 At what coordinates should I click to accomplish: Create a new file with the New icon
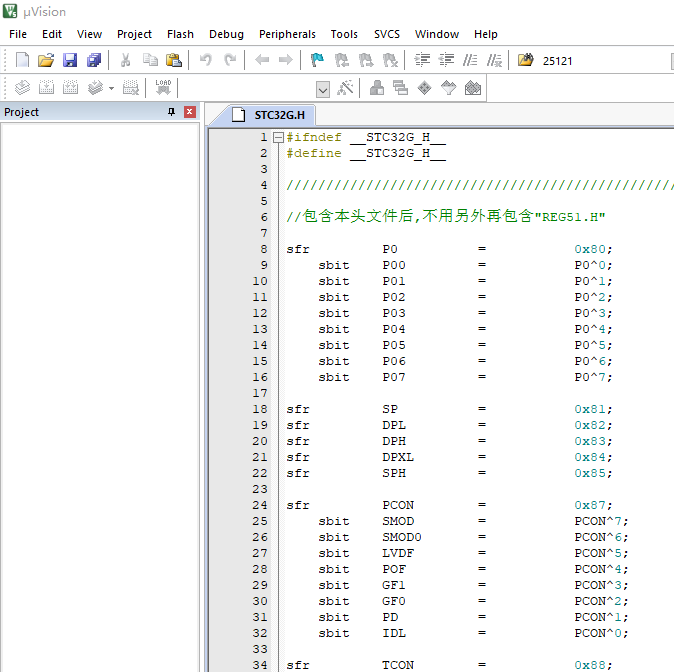tap(22, 60)
